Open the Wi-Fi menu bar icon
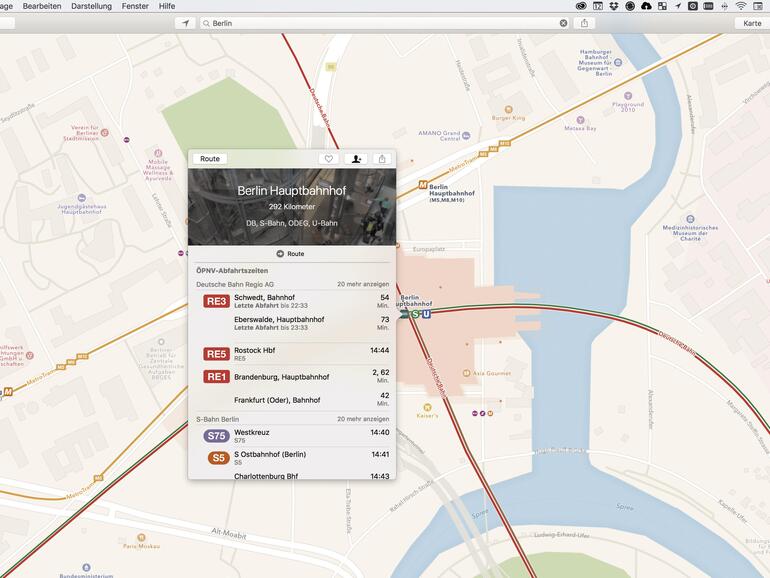 pyautogui.click(x=741, y=6)
